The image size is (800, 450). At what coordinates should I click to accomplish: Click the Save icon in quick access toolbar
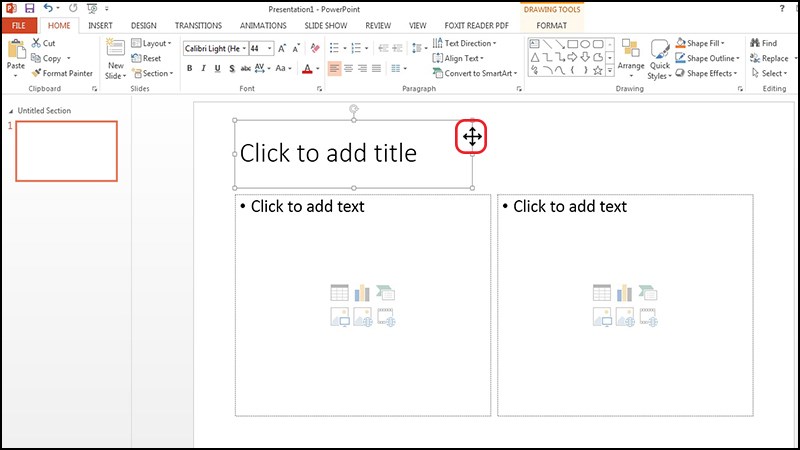pyautogui.click(x=28, y=8)
